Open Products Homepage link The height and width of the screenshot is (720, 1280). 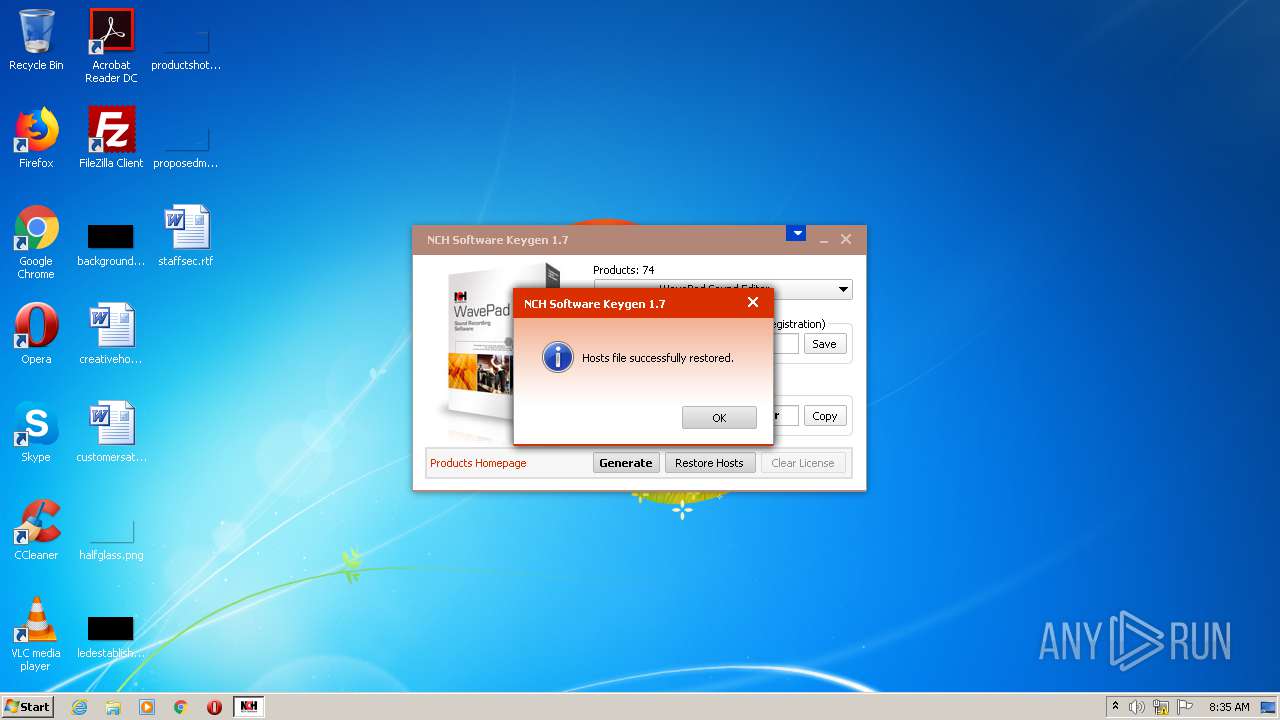(478, 463)
